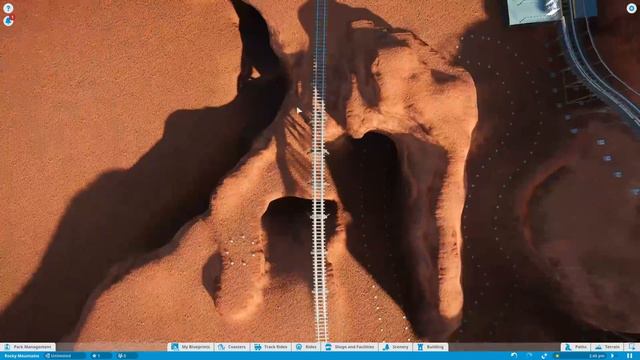Click the redo arrow in the status bar
This screenshot has width=640, height=360.
[x=529, y=356]
